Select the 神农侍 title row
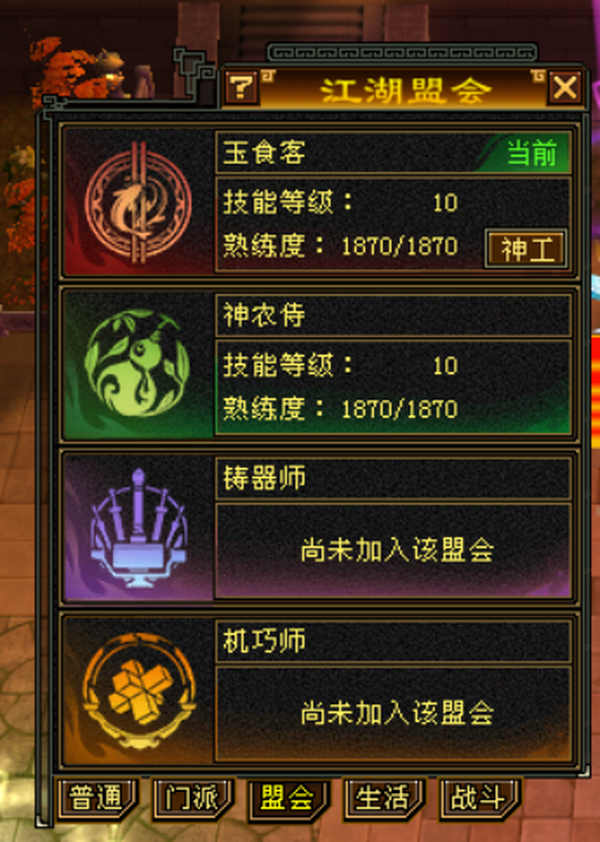 pyautogui.click(x=393, y=315)
